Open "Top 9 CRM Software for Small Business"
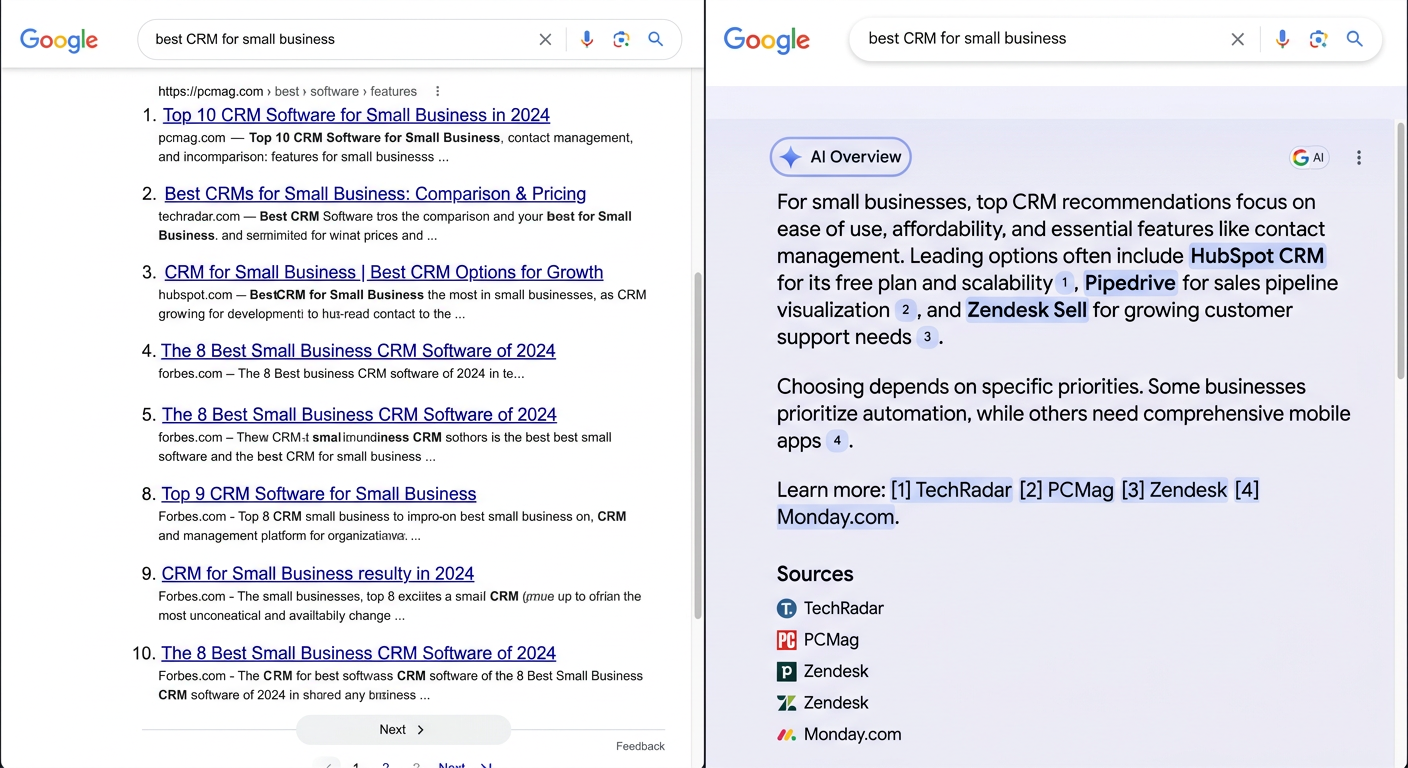Viewport: 1408px width, 768px height. tap(319, 494)
